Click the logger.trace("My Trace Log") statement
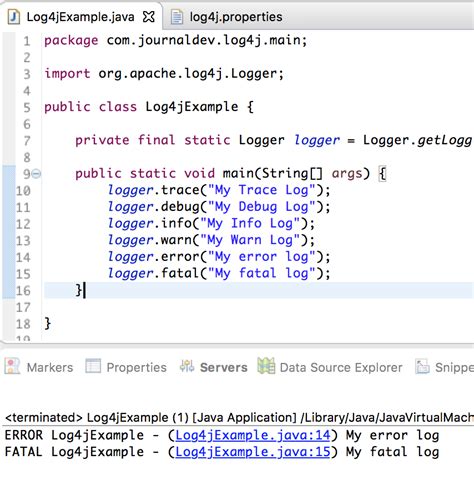Image resolution: width=474 pixels, height=485 pixels. coord(218,190)
